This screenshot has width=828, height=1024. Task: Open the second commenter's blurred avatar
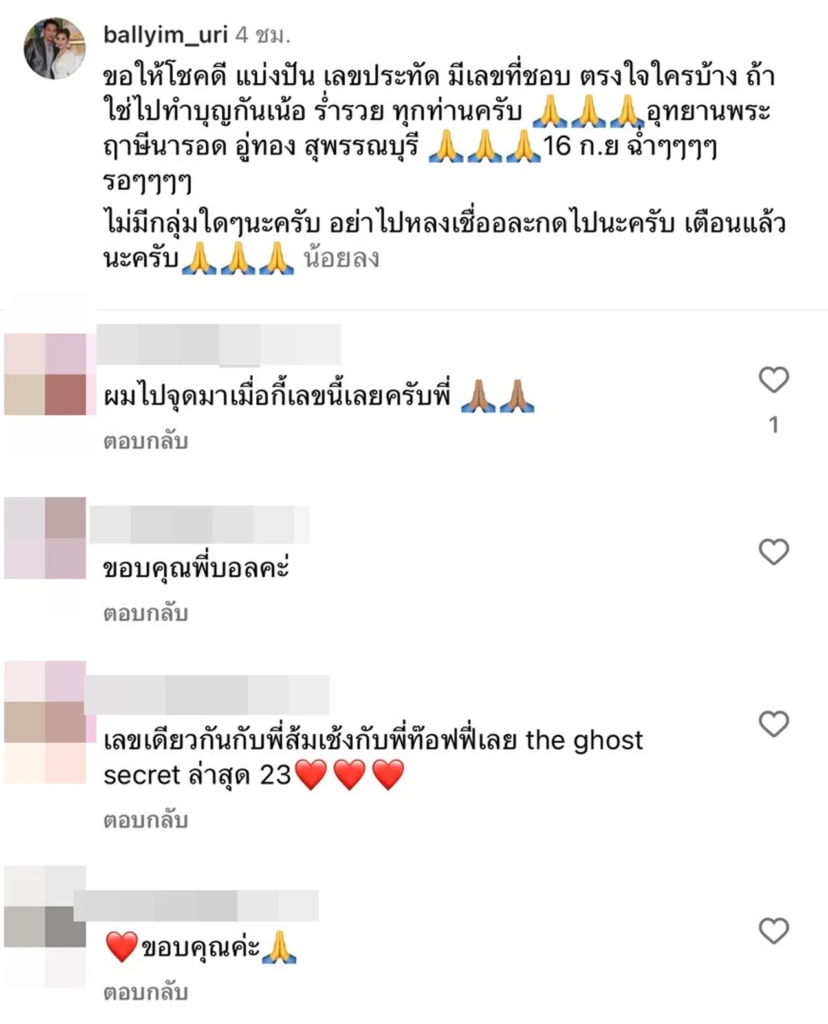click(x=45, y=537)
